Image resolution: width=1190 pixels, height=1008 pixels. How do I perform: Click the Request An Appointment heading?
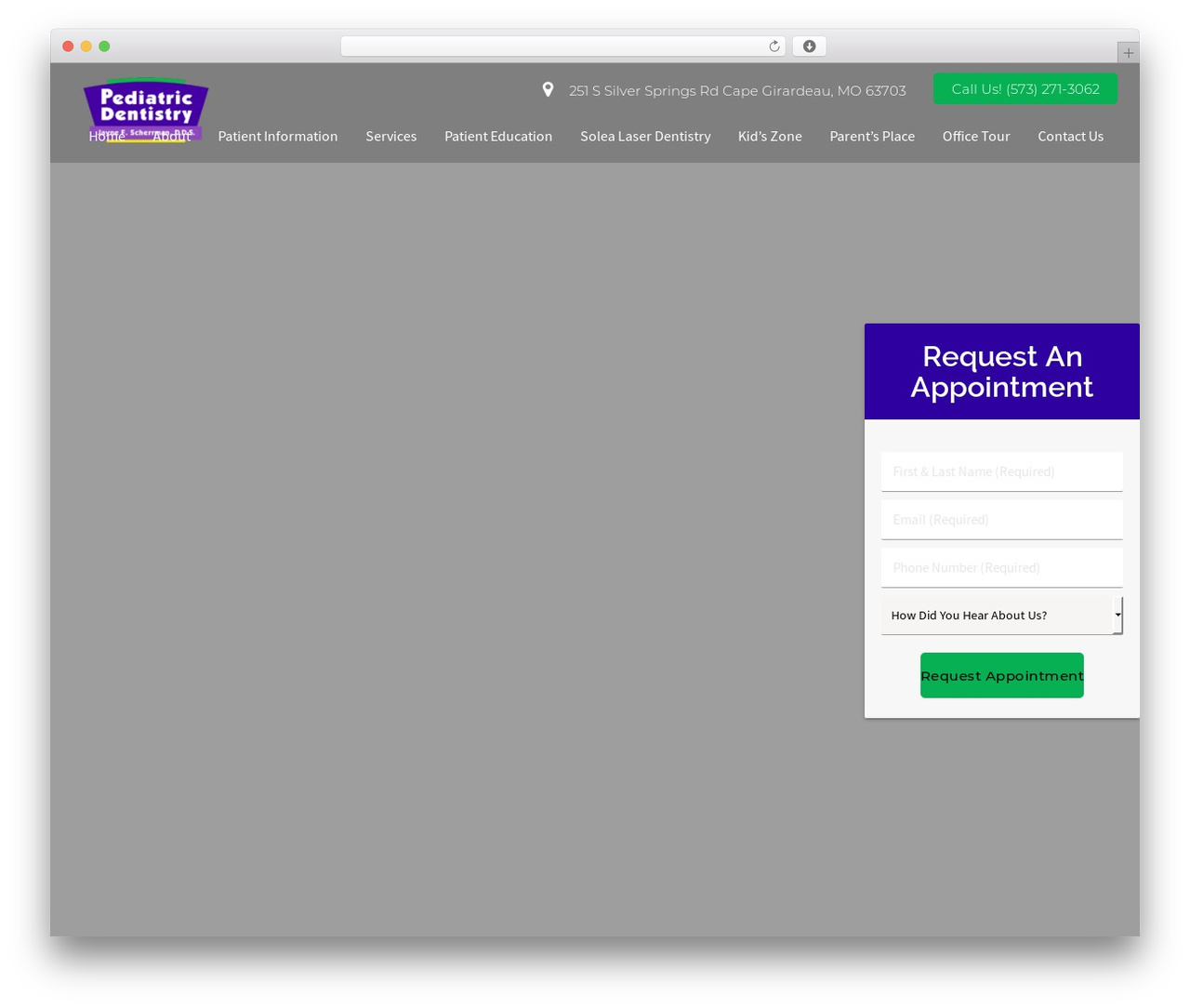(x=1002, y=372)
